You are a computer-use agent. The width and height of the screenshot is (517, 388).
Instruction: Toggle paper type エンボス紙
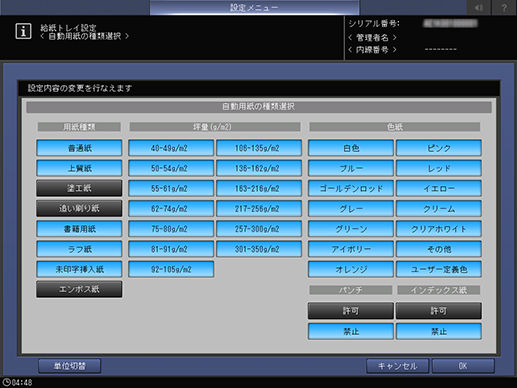[79, 289]
